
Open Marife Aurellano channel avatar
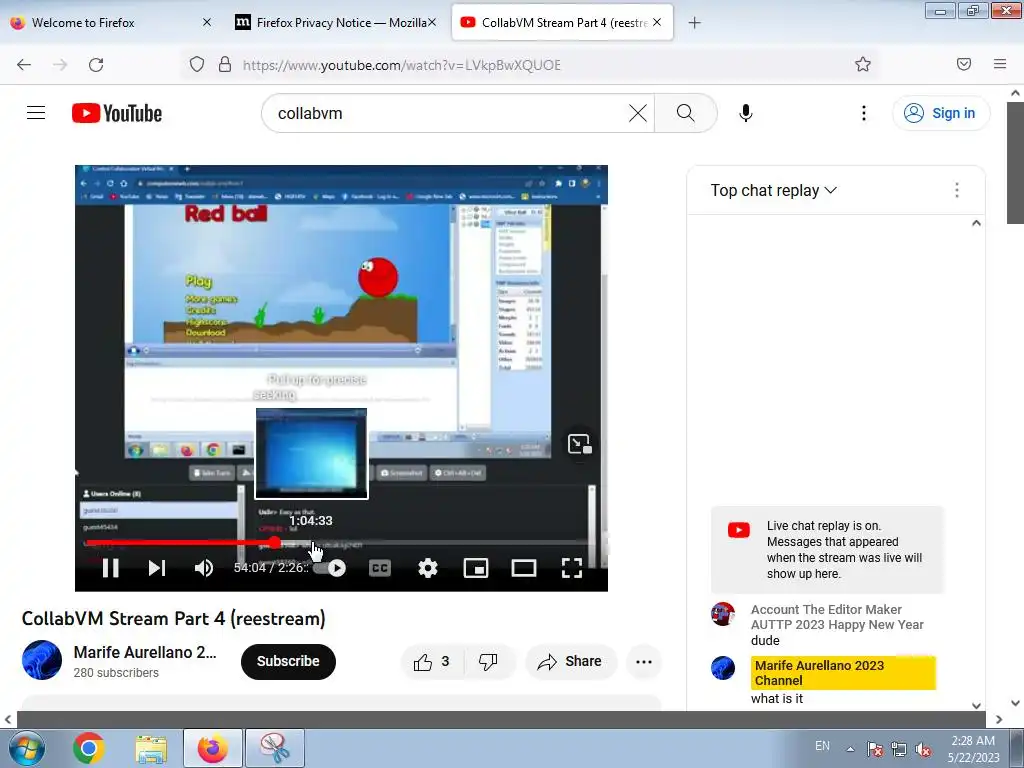(x=42, y=660)
